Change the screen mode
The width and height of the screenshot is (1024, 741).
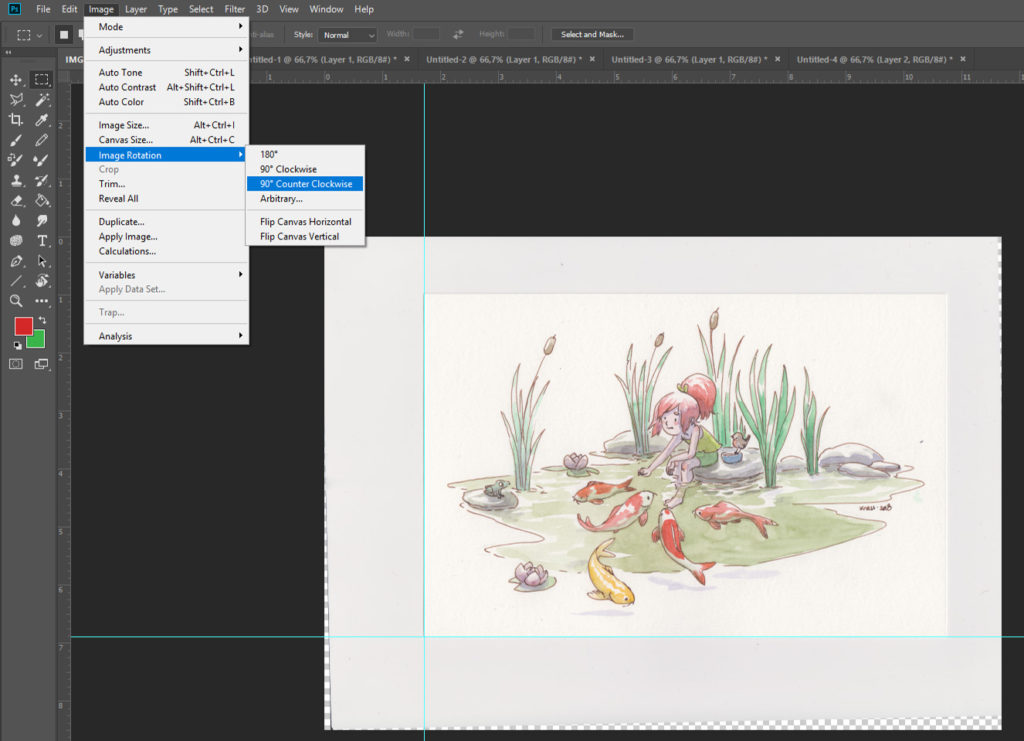(42, 364)
